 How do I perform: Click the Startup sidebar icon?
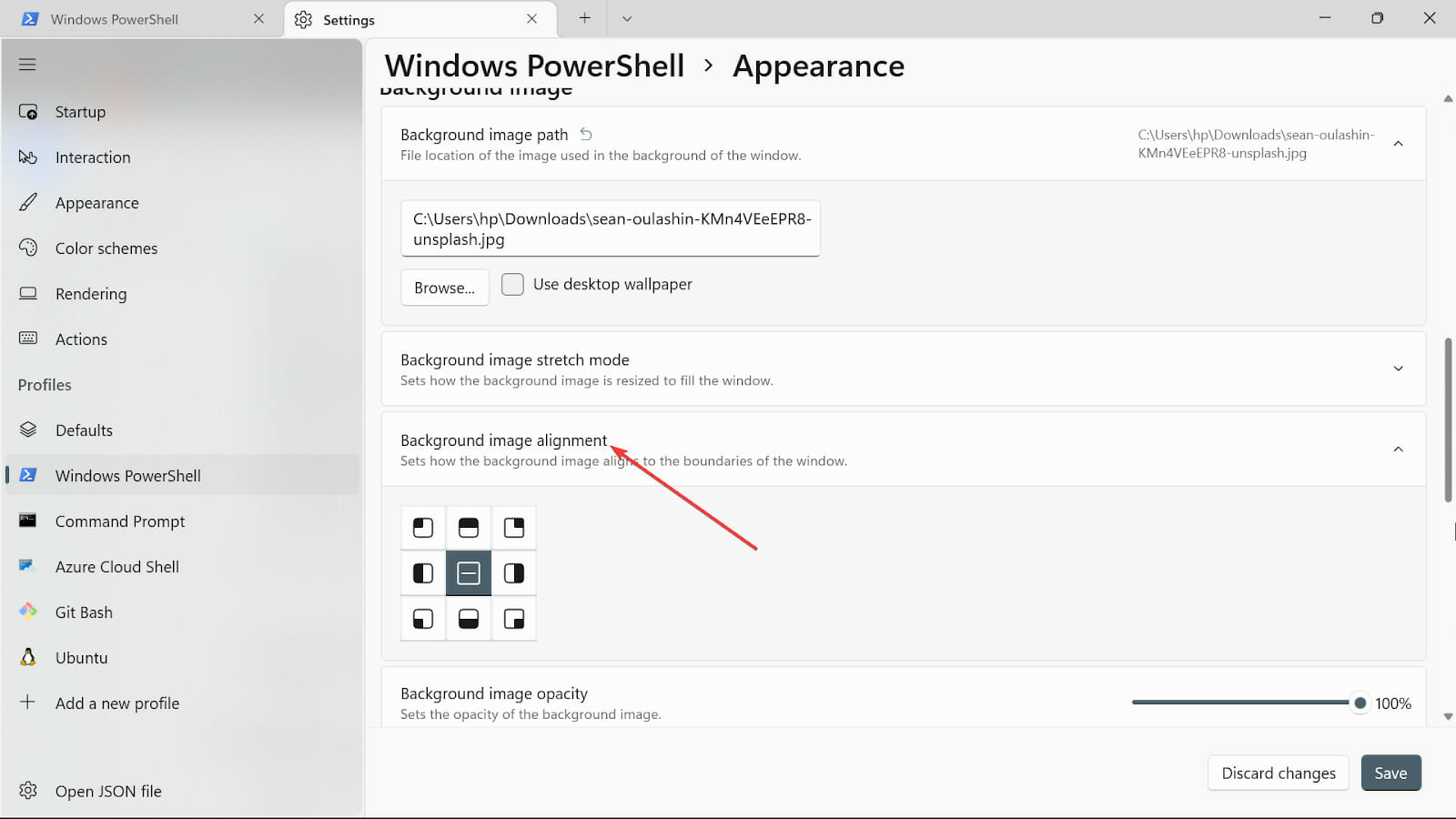coord(28,112)
